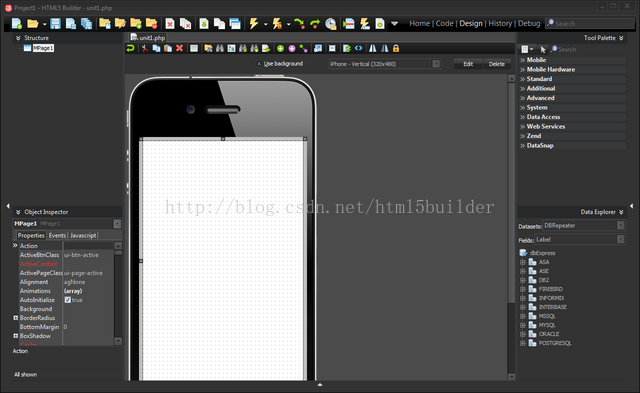
Task: Toggle the Use background checkbox
Action: pos(259,64)
